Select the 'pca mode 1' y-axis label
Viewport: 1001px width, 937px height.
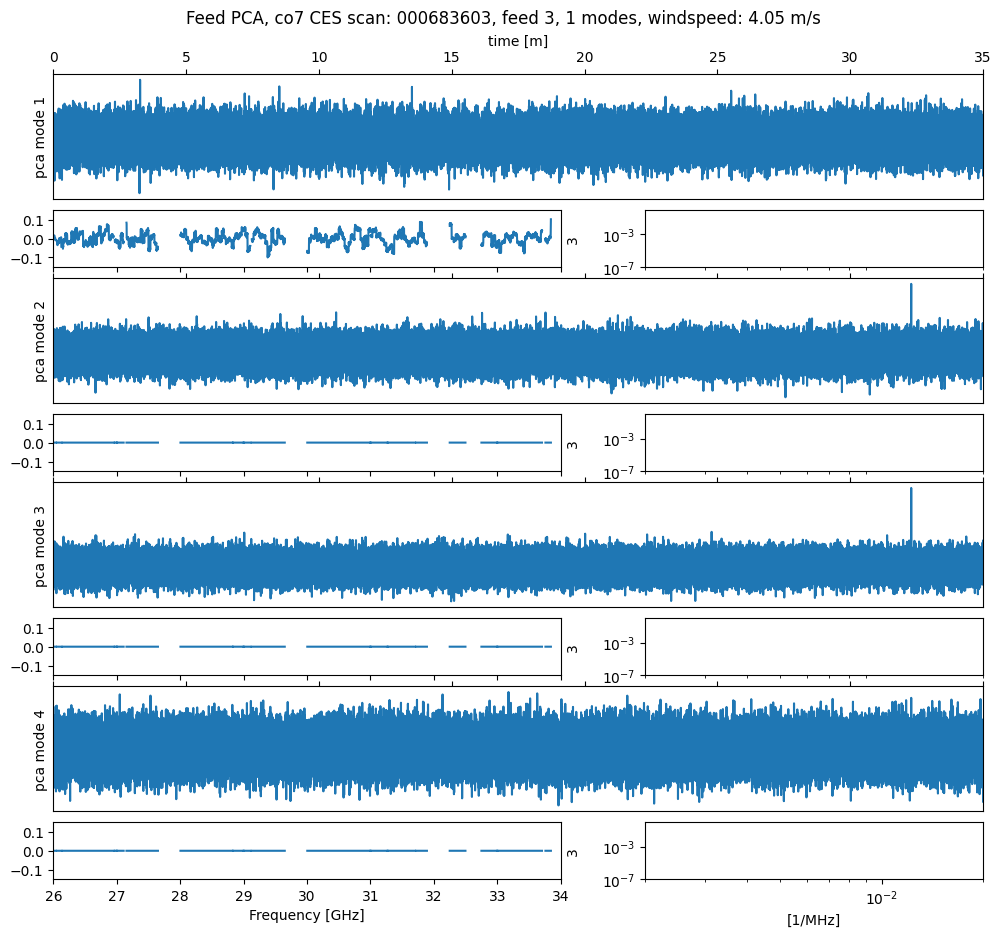click(40, 138)
